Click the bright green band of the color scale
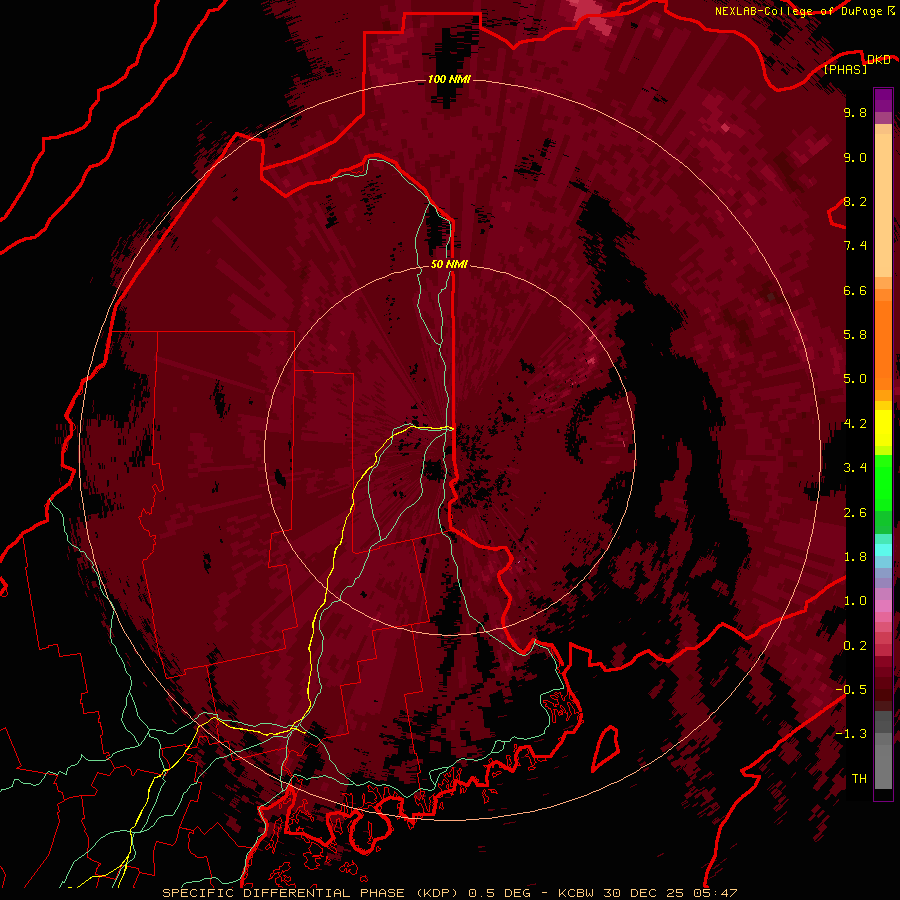This screenshot has height=900, width=900. click(x=883, y=483)
